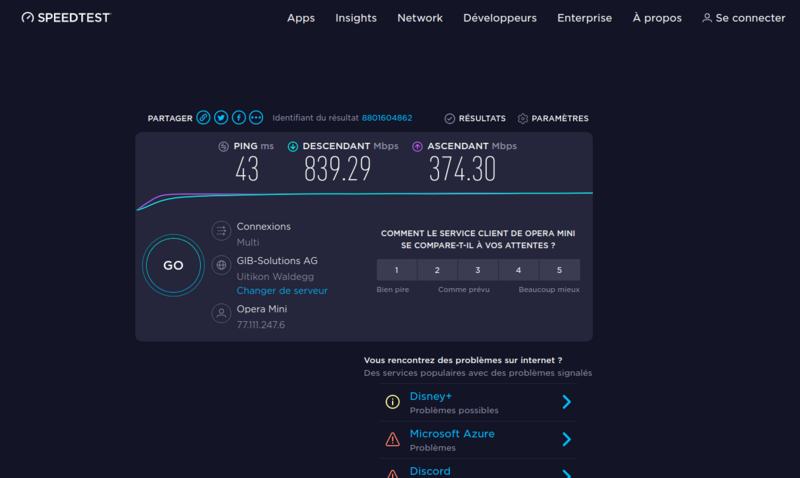800x478 pixels.
Task: Click the download value 839.29
Action: click(337, 169)
